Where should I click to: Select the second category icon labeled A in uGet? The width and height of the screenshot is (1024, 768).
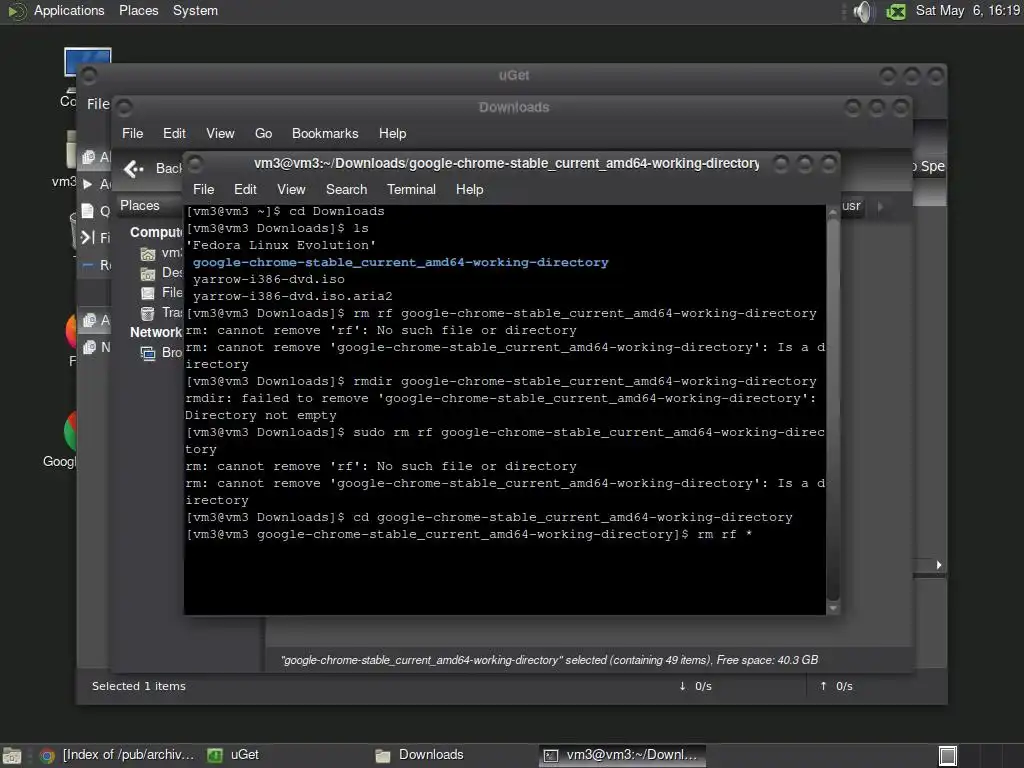[x=89, y=320]
